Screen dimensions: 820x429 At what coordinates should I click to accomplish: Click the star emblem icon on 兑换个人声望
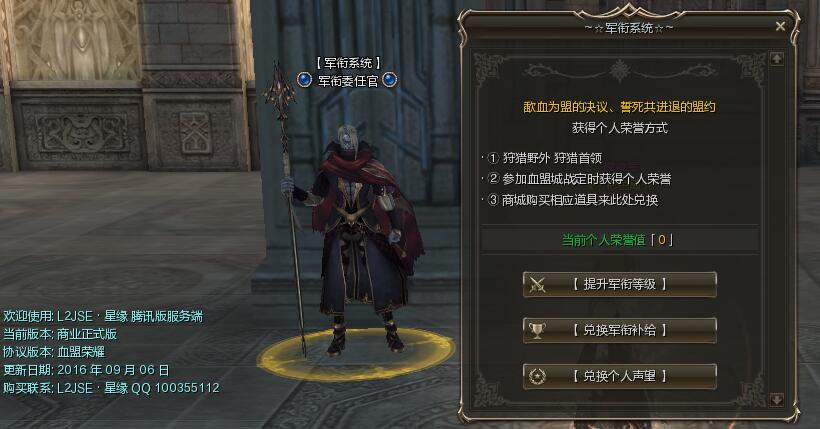[537, 376]
